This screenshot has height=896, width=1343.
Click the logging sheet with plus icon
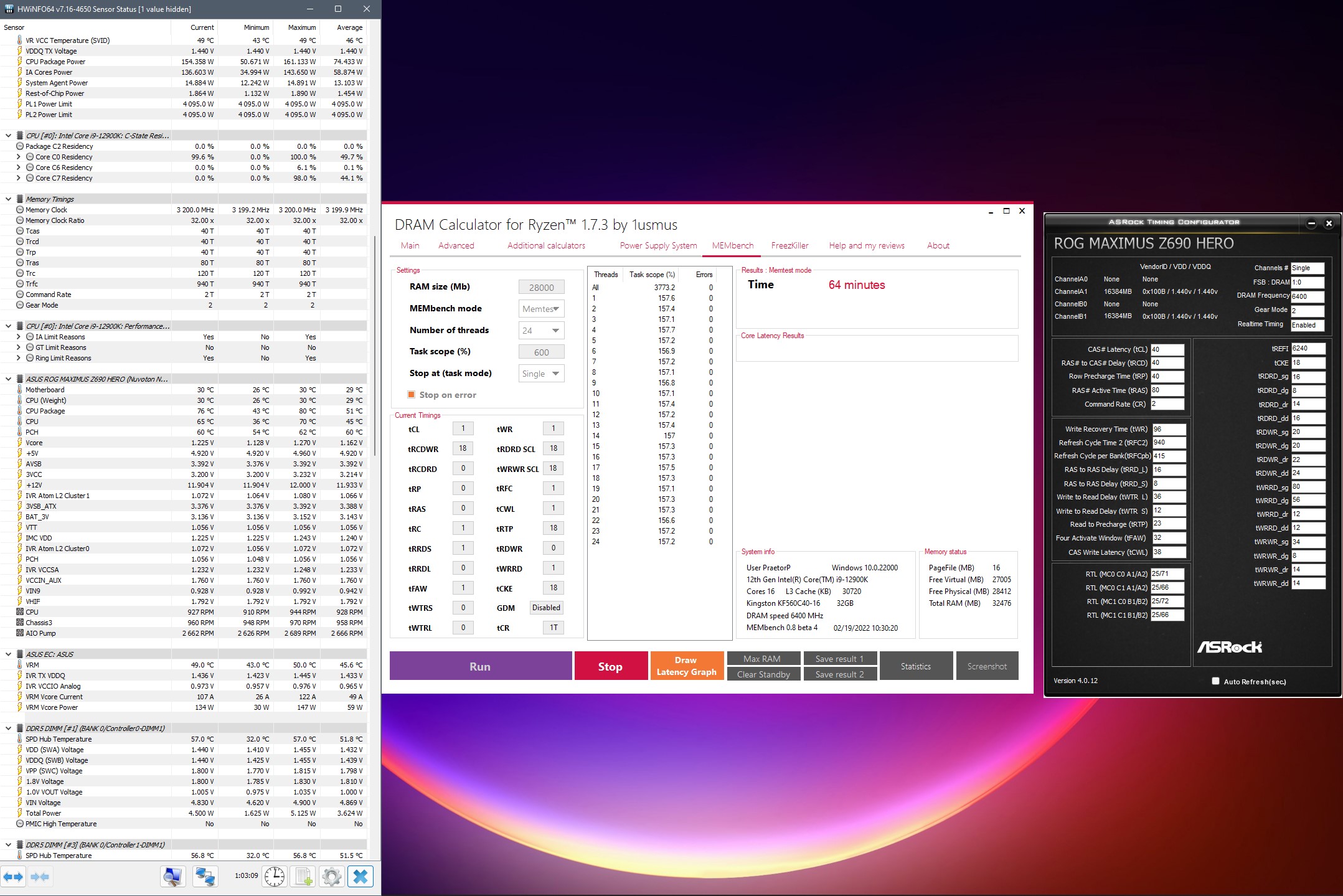[x=303, y=877]
